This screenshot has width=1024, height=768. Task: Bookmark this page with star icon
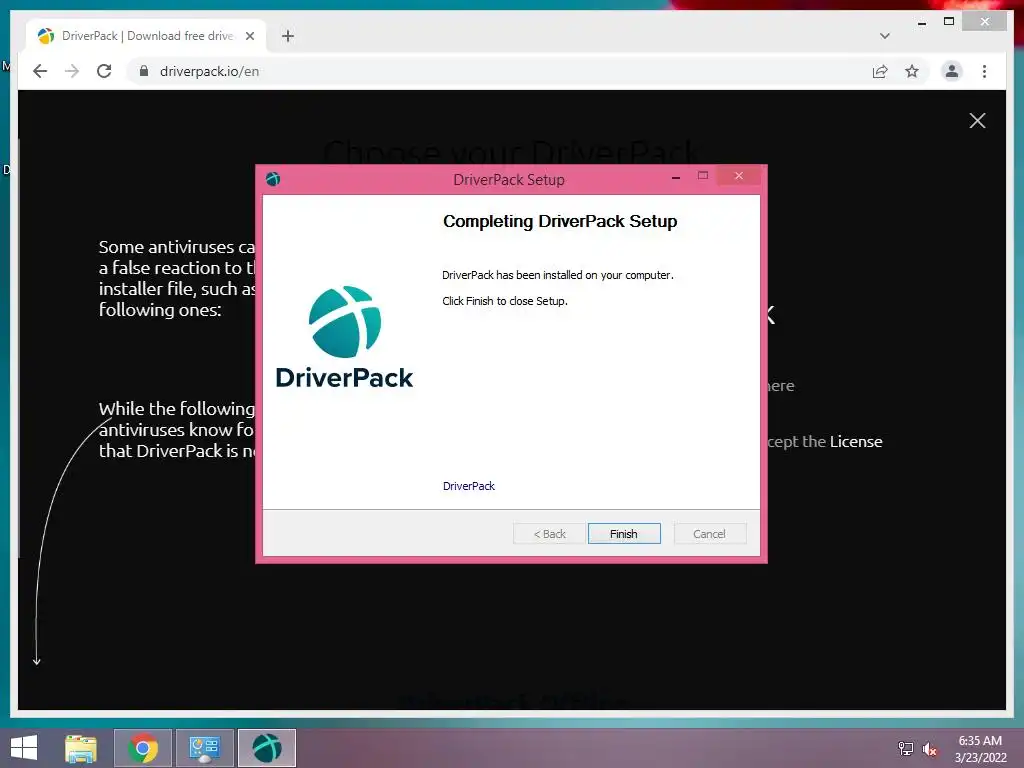pos(912,71)
